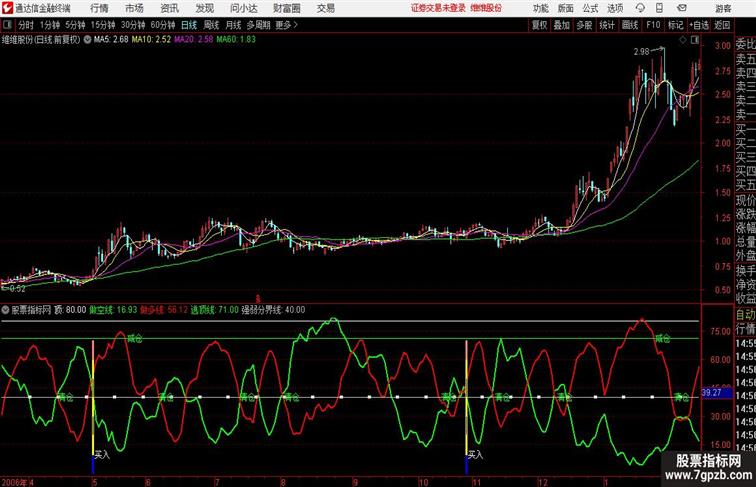
Task: Toggle chart right panel icon beside diamond
Action: click(x=695, y=40)
